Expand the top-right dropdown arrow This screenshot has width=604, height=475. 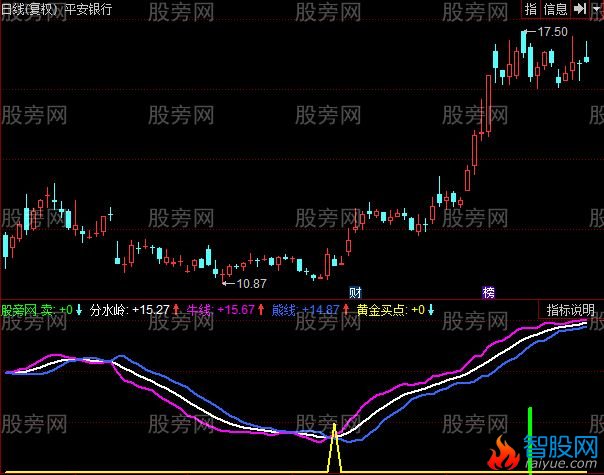596,9
